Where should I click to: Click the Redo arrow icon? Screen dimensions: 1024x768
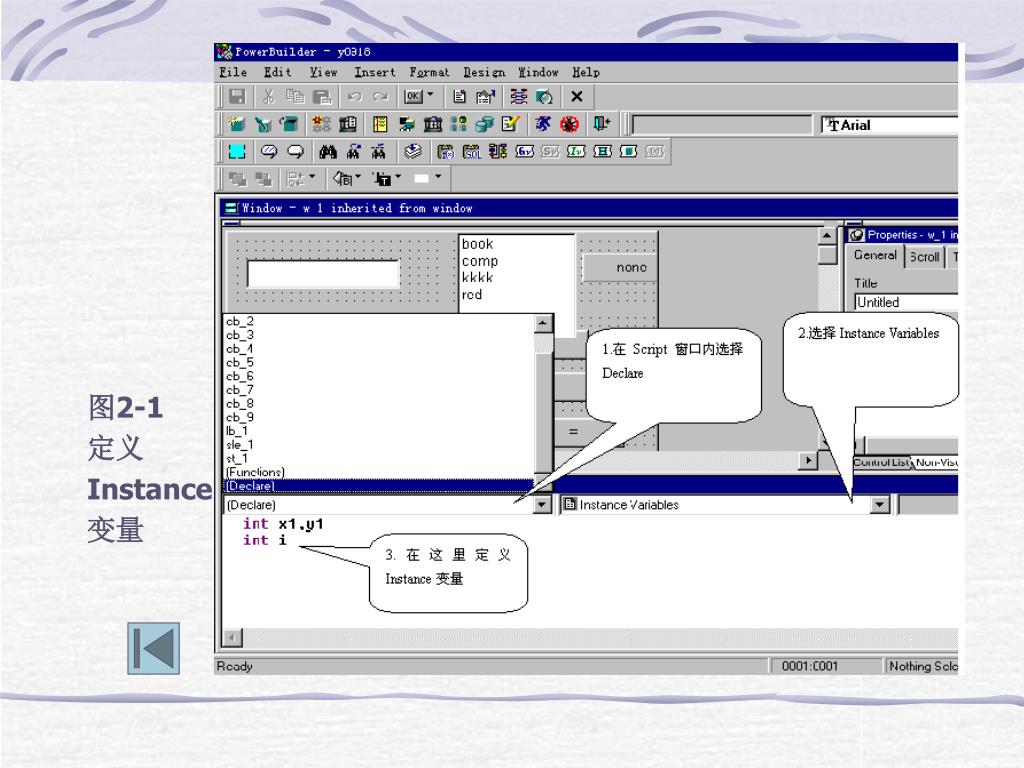pos(381,97)
